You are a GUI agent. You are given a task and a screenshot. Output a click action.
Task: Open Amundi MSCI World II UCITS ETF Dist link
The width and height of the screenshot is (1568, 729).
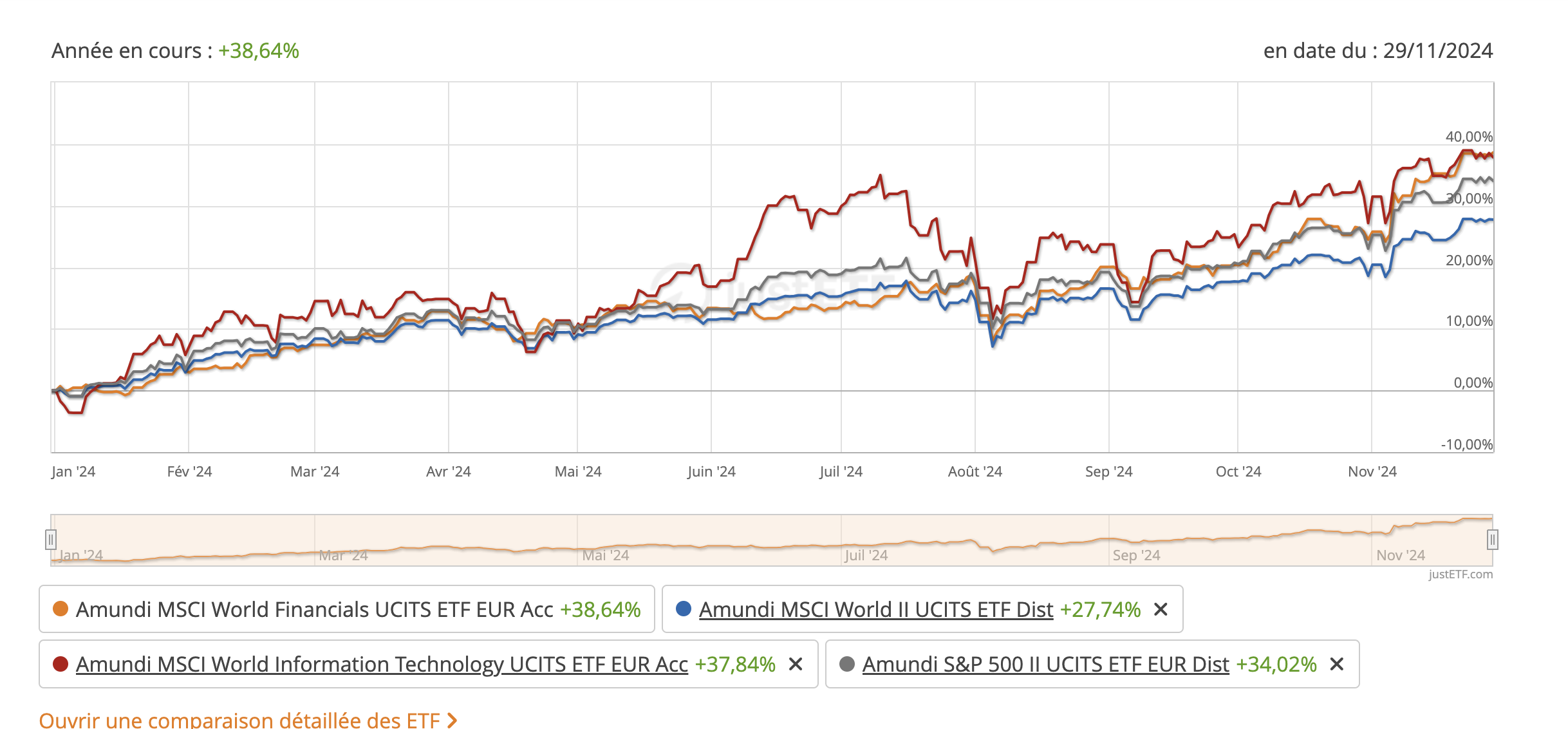pos(876,609)
